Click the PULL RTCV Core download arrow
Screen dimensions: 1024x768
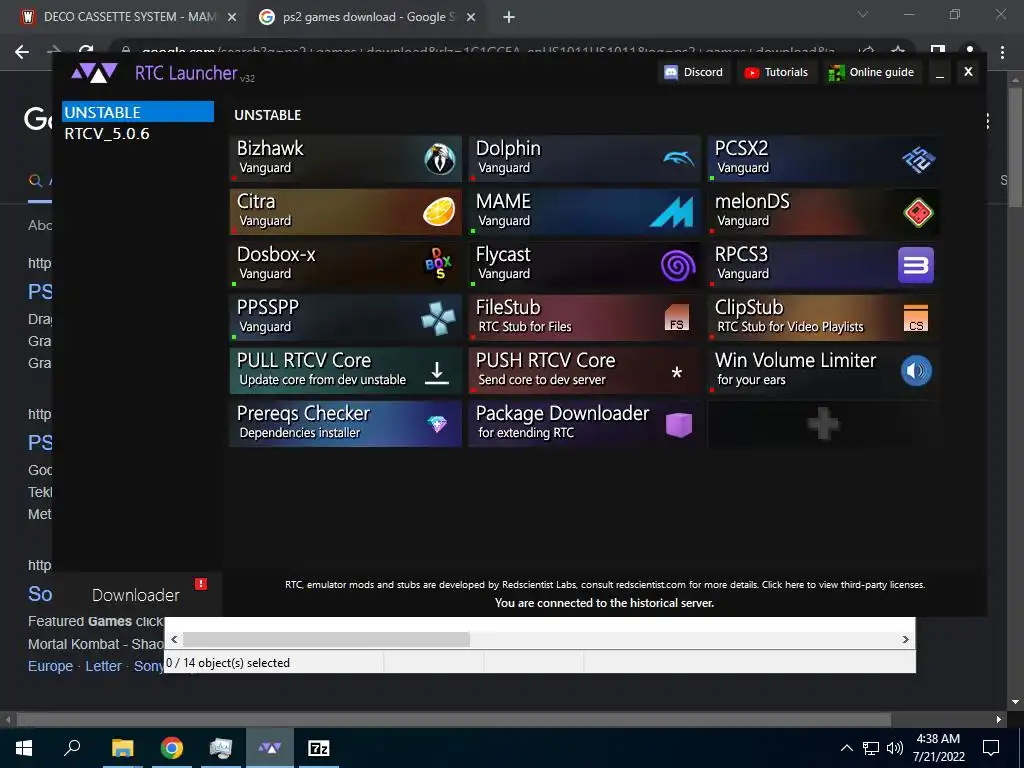point(436,372)
